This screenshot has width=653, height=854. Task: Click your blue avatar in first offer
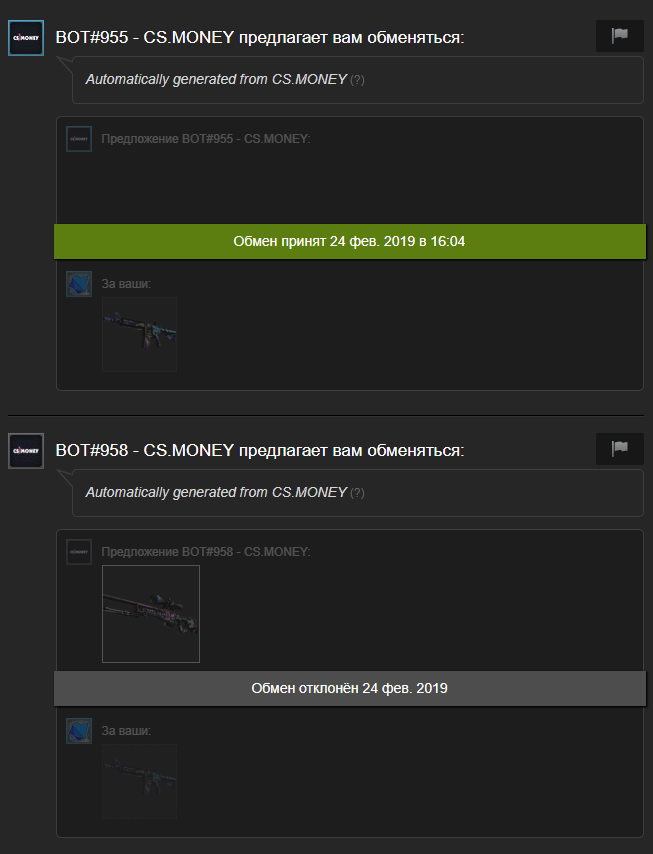pyautogui.click(x=79, y=284)
